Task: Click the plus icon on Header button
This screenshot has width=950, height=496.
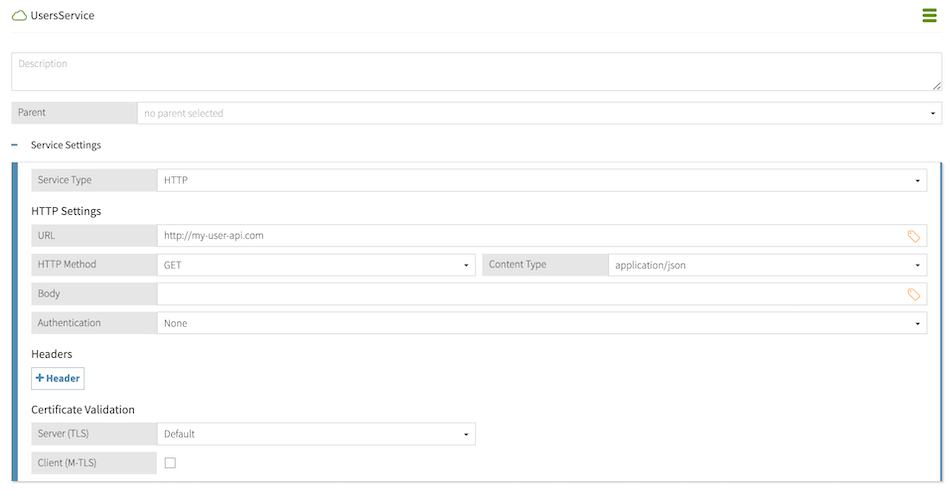Action: 40,378
